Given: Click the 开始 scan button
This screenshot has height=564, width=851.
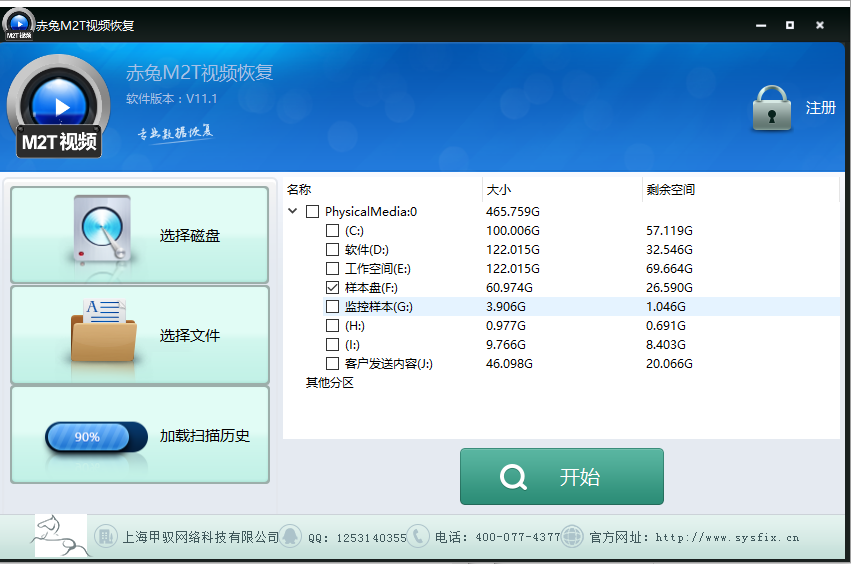Looking at the screenshot, I should point(562,477).
